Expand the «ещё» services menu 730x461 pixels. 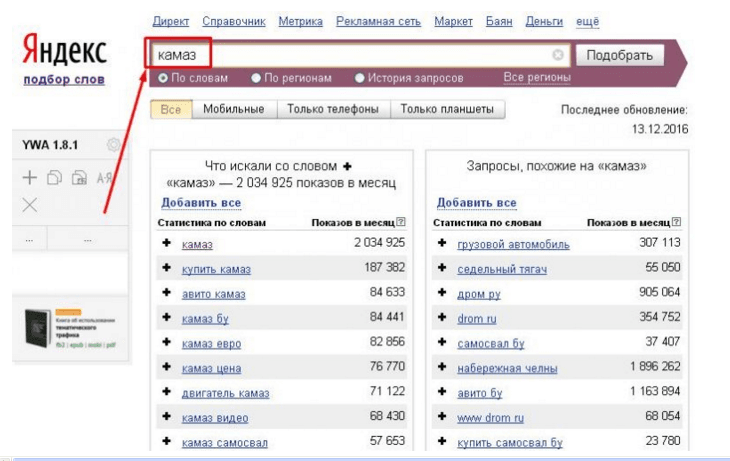tap(588, 21)
